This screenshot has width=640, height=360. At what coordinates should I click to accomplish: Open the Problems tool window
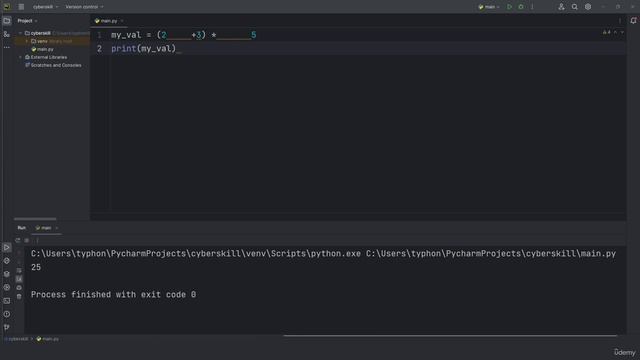click(x=7, y=314)
